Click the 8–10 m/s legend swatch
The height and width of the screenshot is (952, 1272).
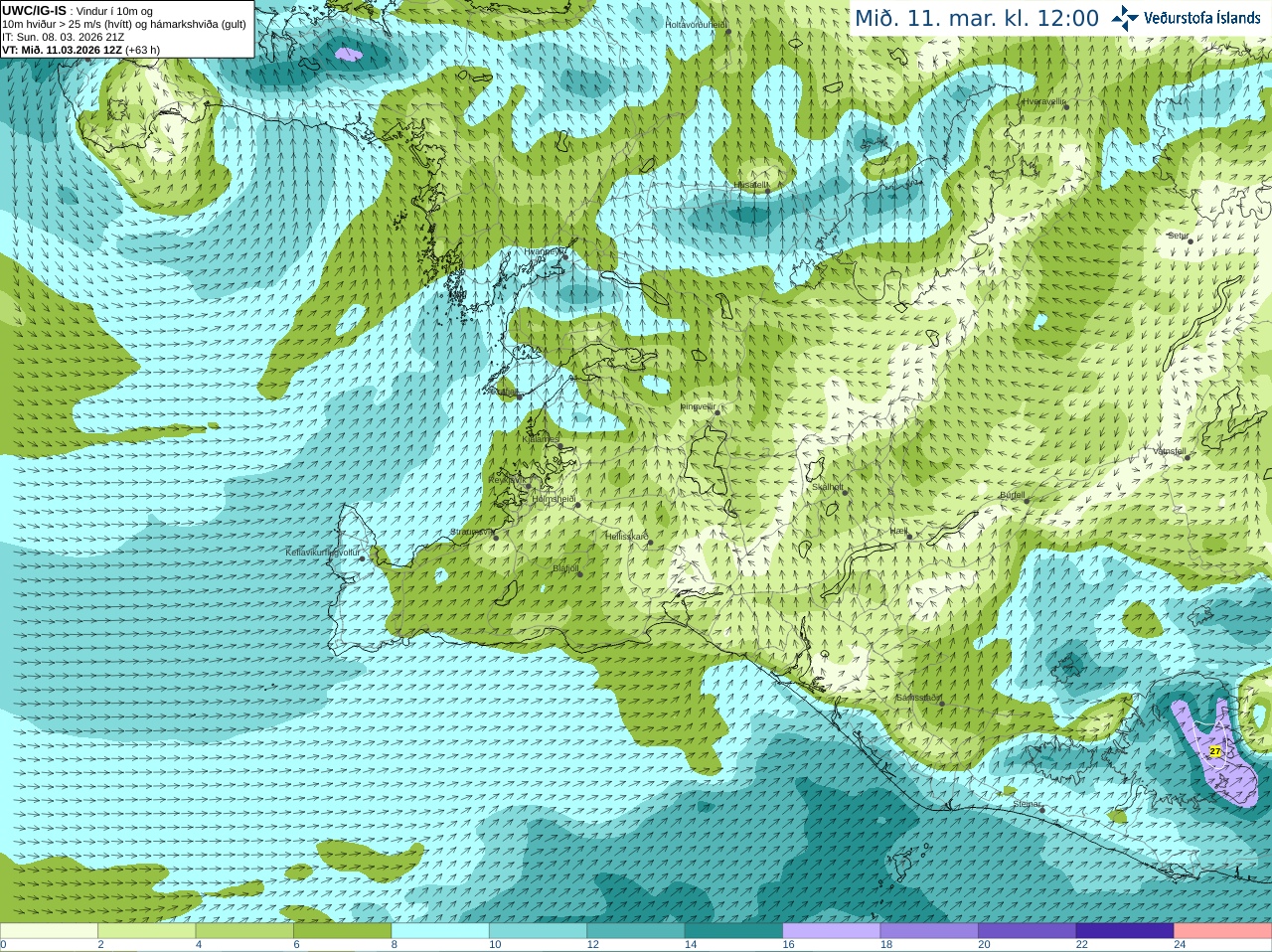point(440,931)
